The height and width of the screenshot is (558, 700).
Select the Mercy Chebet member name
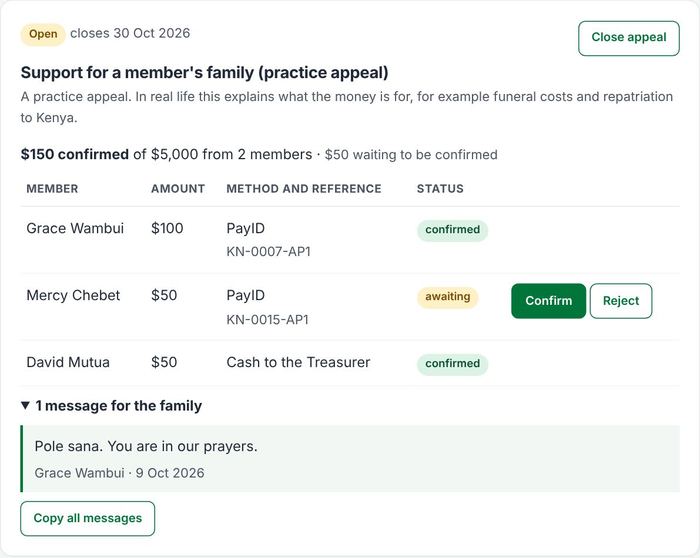(73, 296)
